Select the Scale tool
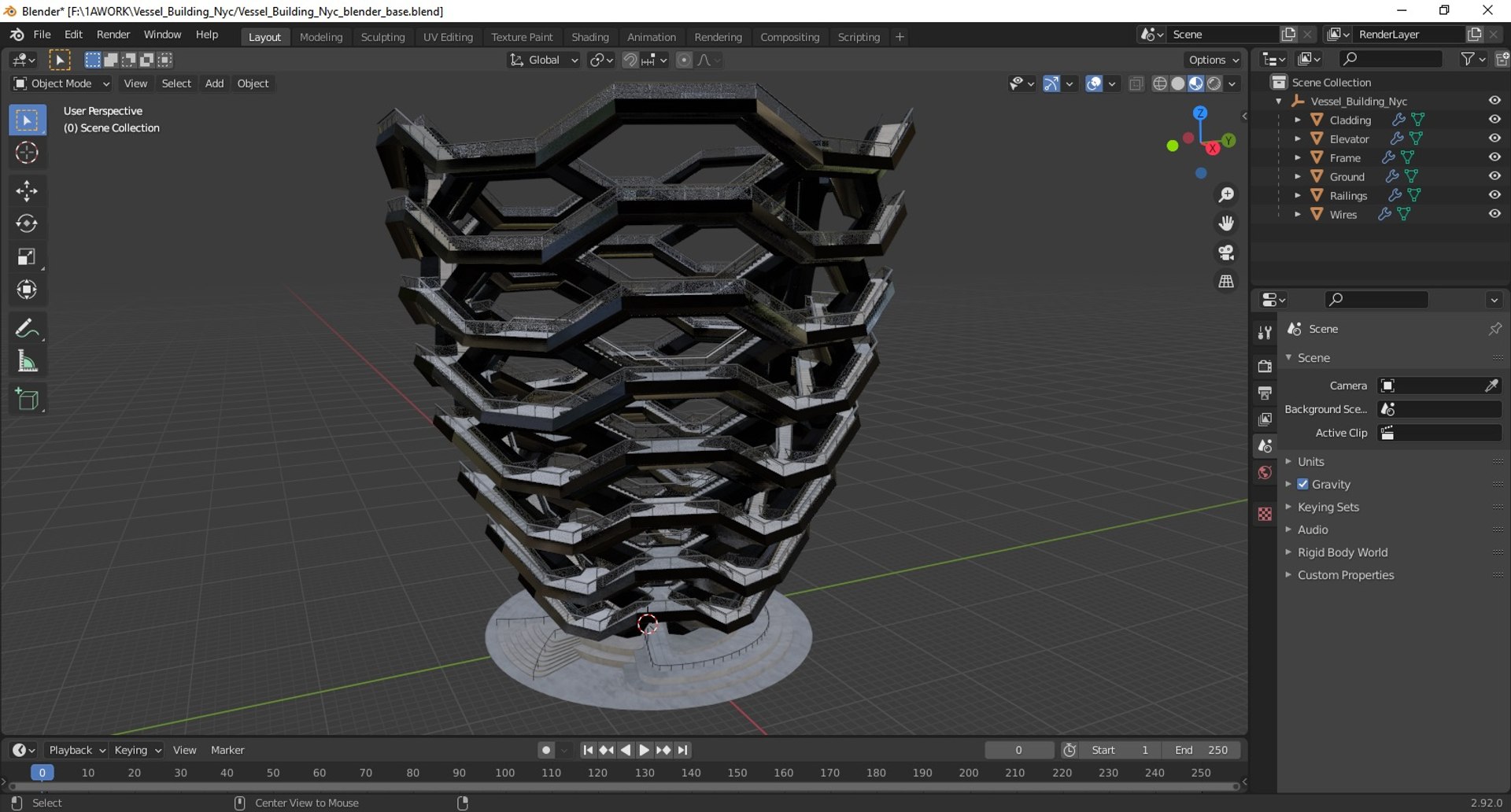Image resolution: width=1511 pixels, height=812 pixels. tap(27, 257)
